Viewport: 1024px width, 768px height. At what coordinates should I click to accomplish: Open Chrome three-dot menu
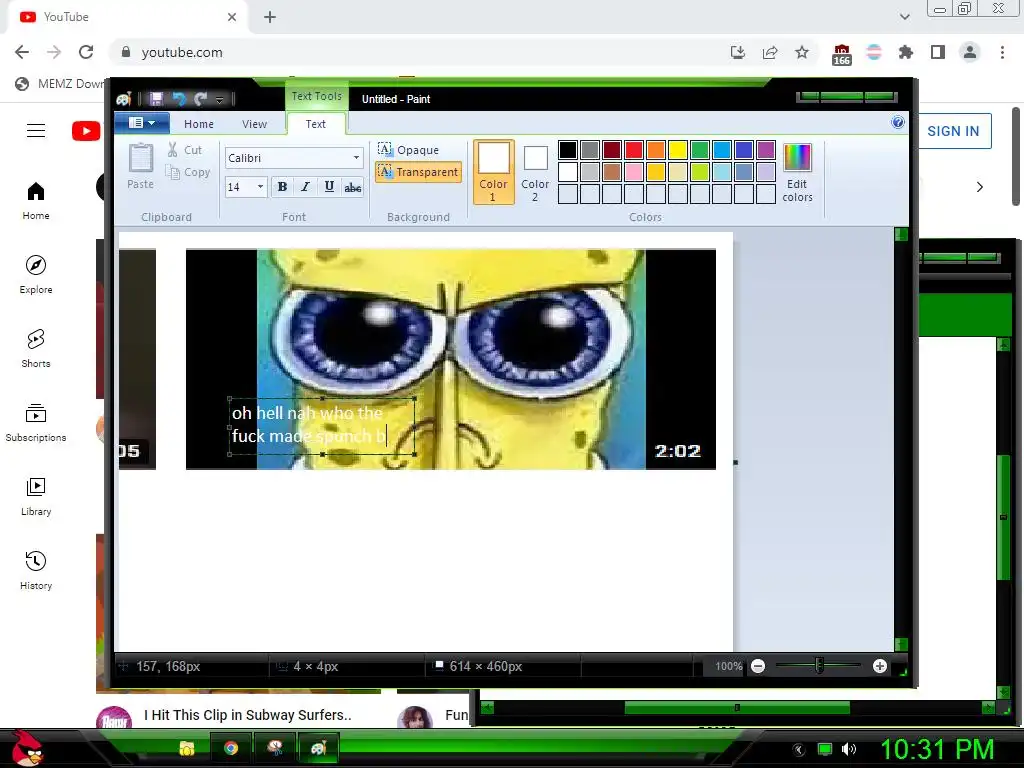(1002, 52)
